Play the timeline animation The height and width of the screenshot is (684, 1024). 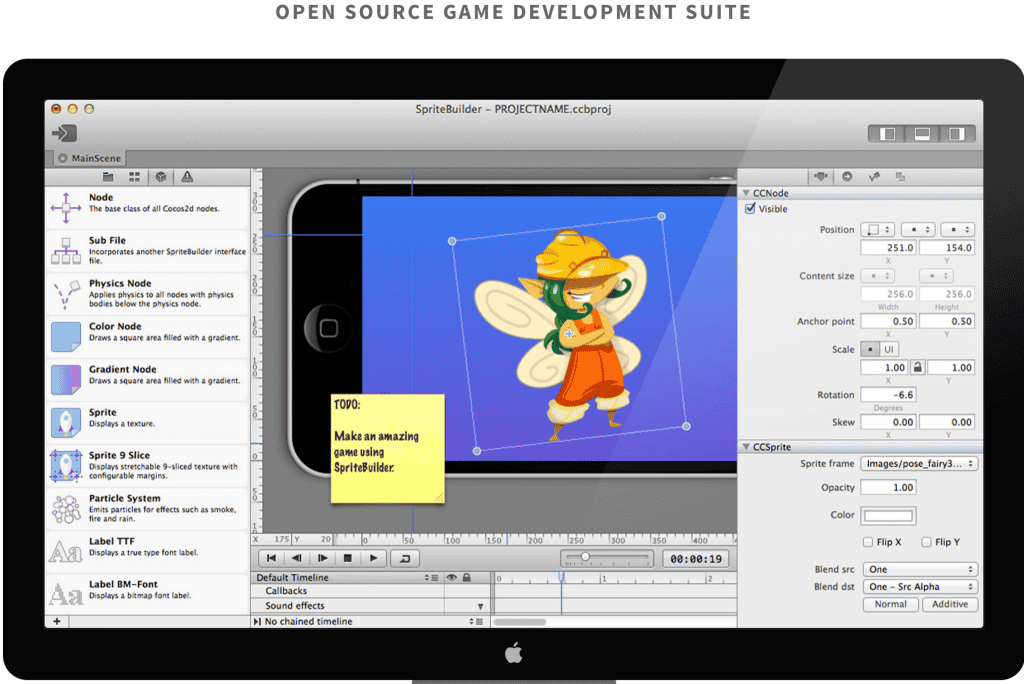[x=374, y=559]
